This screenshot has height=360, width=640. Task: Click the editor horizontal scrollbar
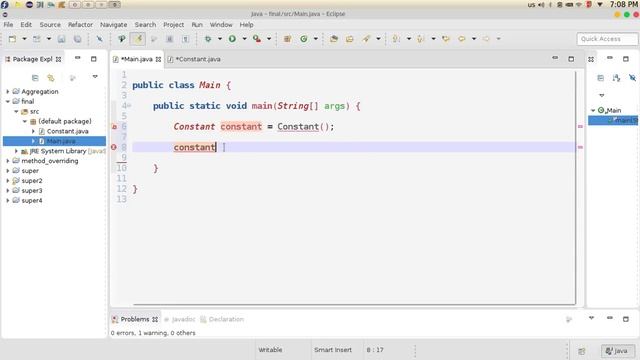[x=354, y=304]
